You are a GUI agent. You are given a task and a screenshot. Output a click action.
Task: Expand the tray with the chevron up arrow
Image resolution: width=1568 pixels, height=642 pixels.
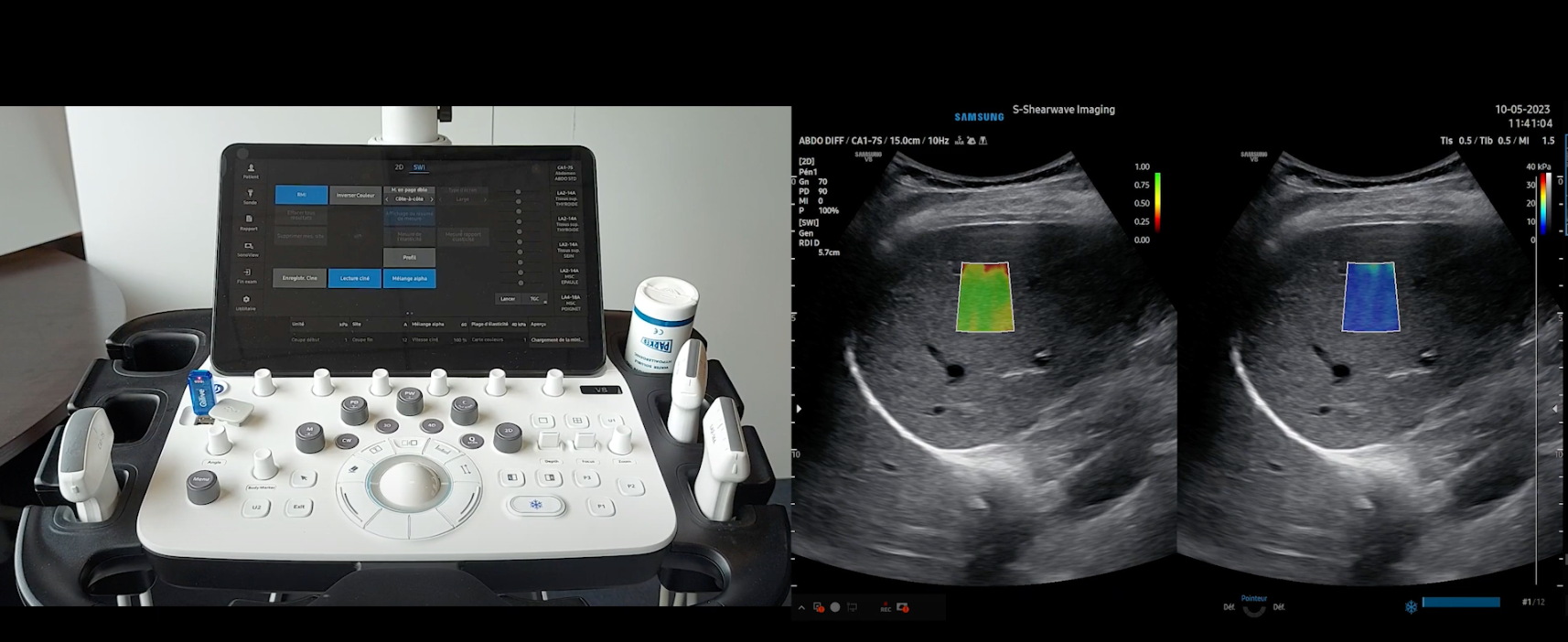(x=801, y=607)
